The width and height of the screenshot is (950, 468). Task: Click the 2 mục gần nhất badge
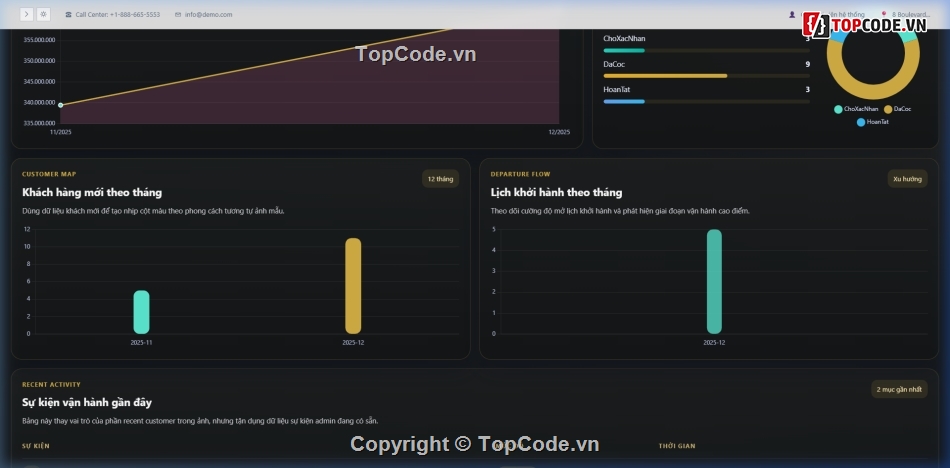(x=899, y=389)
